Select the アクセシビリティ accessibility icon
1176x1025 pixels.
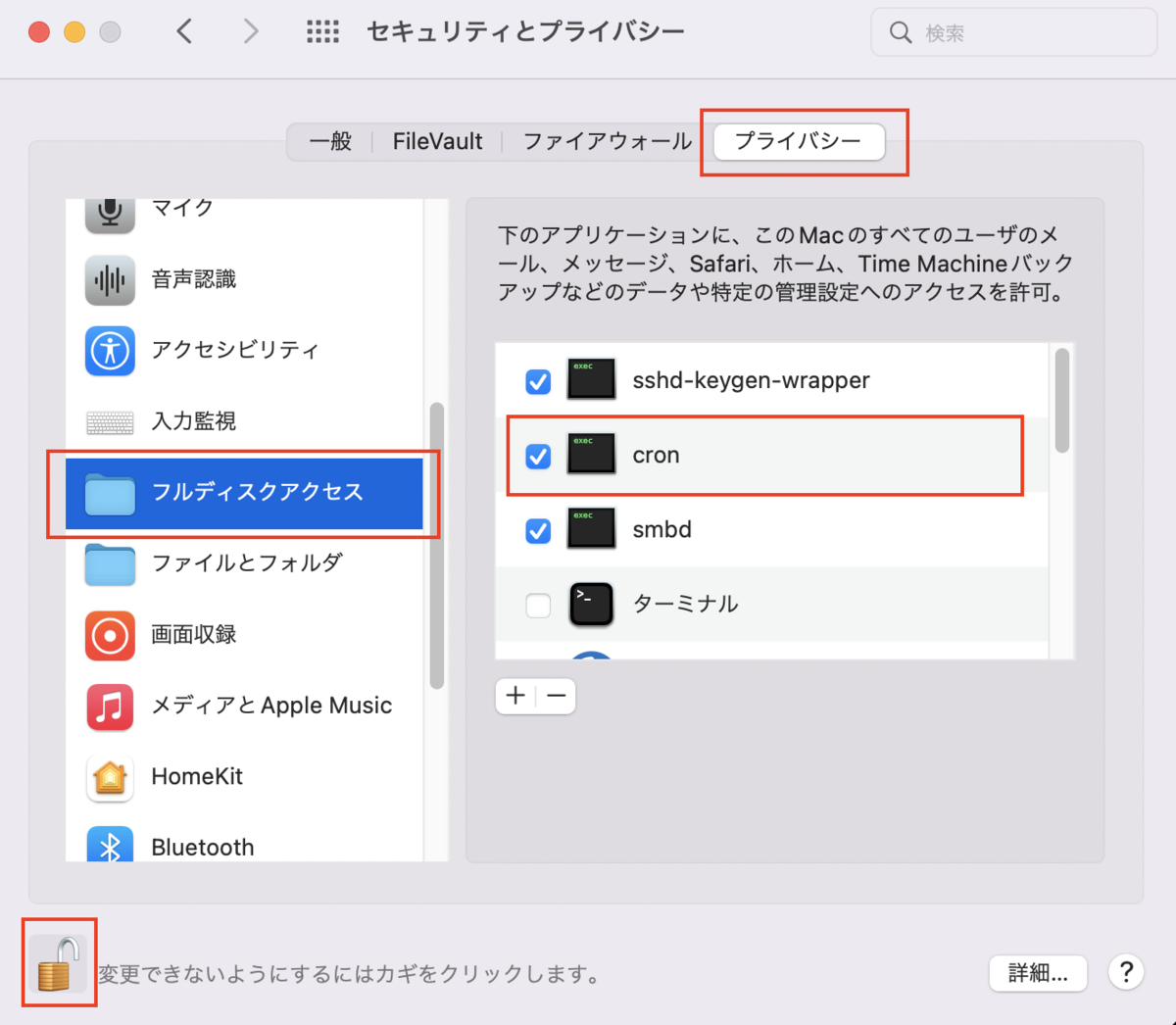pyautogui.click(x=110, y=351)
